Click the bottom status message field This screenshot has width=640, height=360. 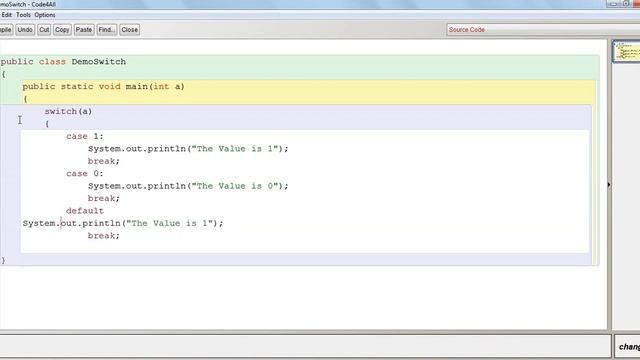click(305, 346)
